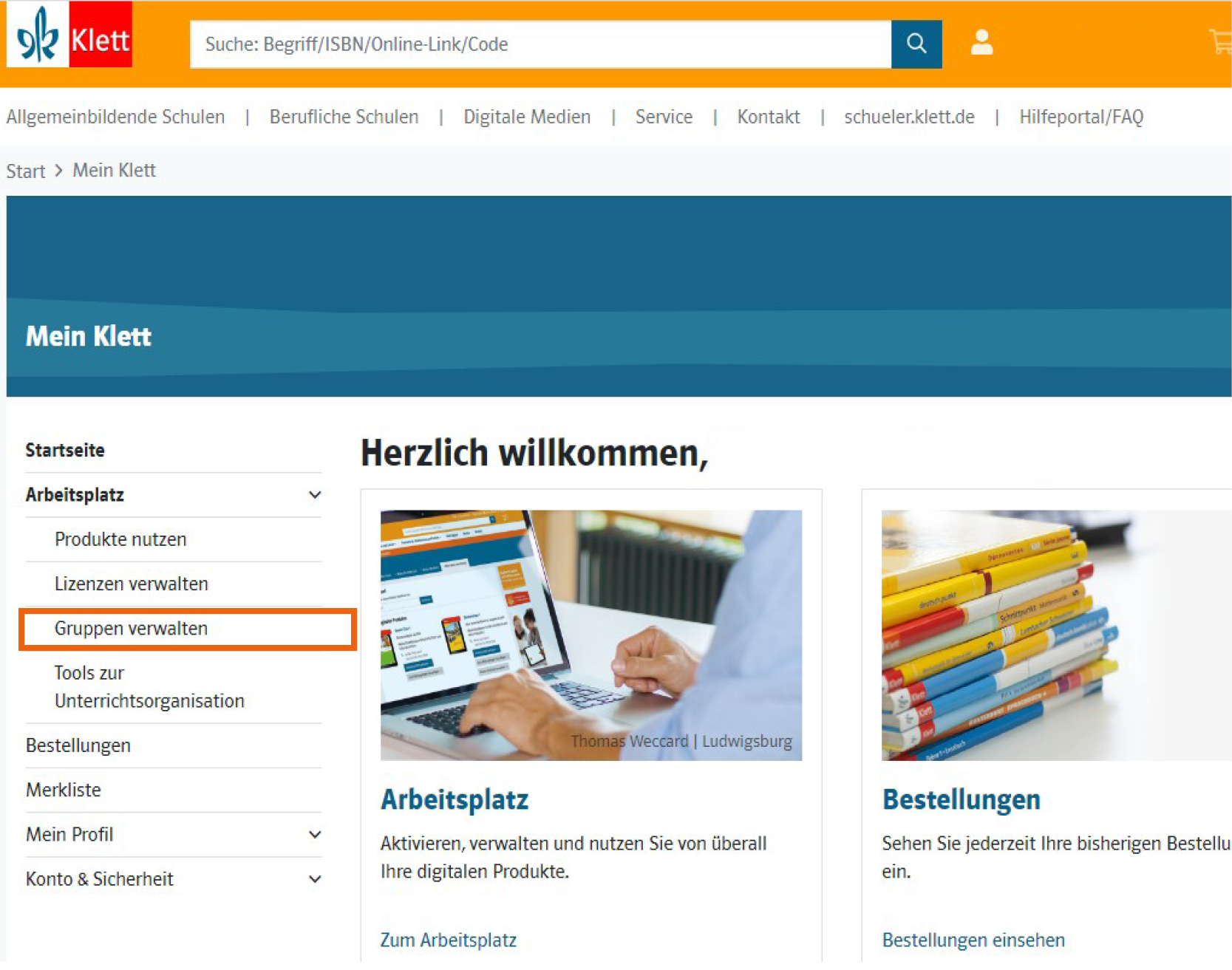Open the Service menu
Viewport: 1232px width, 970px height.
click(664, 117)
